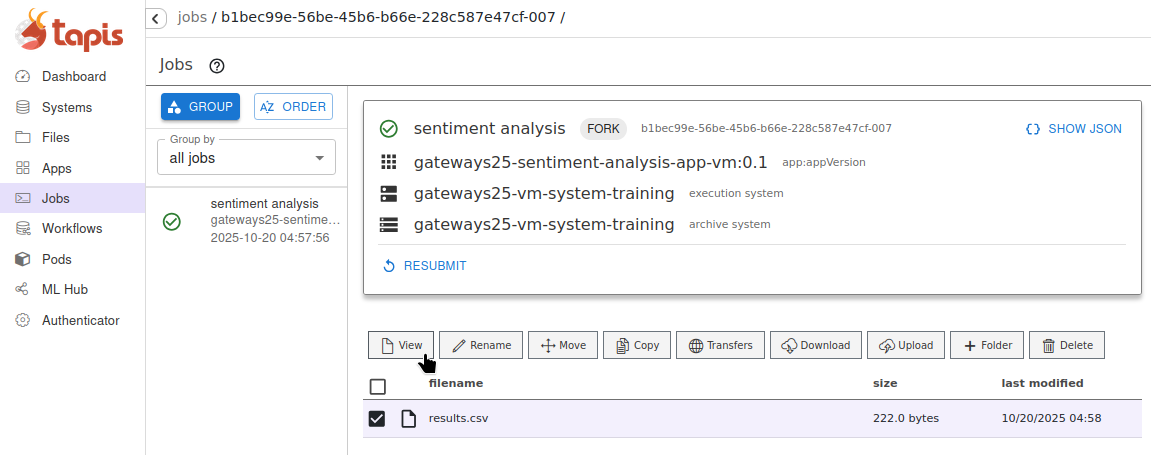This screenshot has height=455, width=1151.
Task: Uncheck the results.csv checkbox
Action: tap(377, 419)
